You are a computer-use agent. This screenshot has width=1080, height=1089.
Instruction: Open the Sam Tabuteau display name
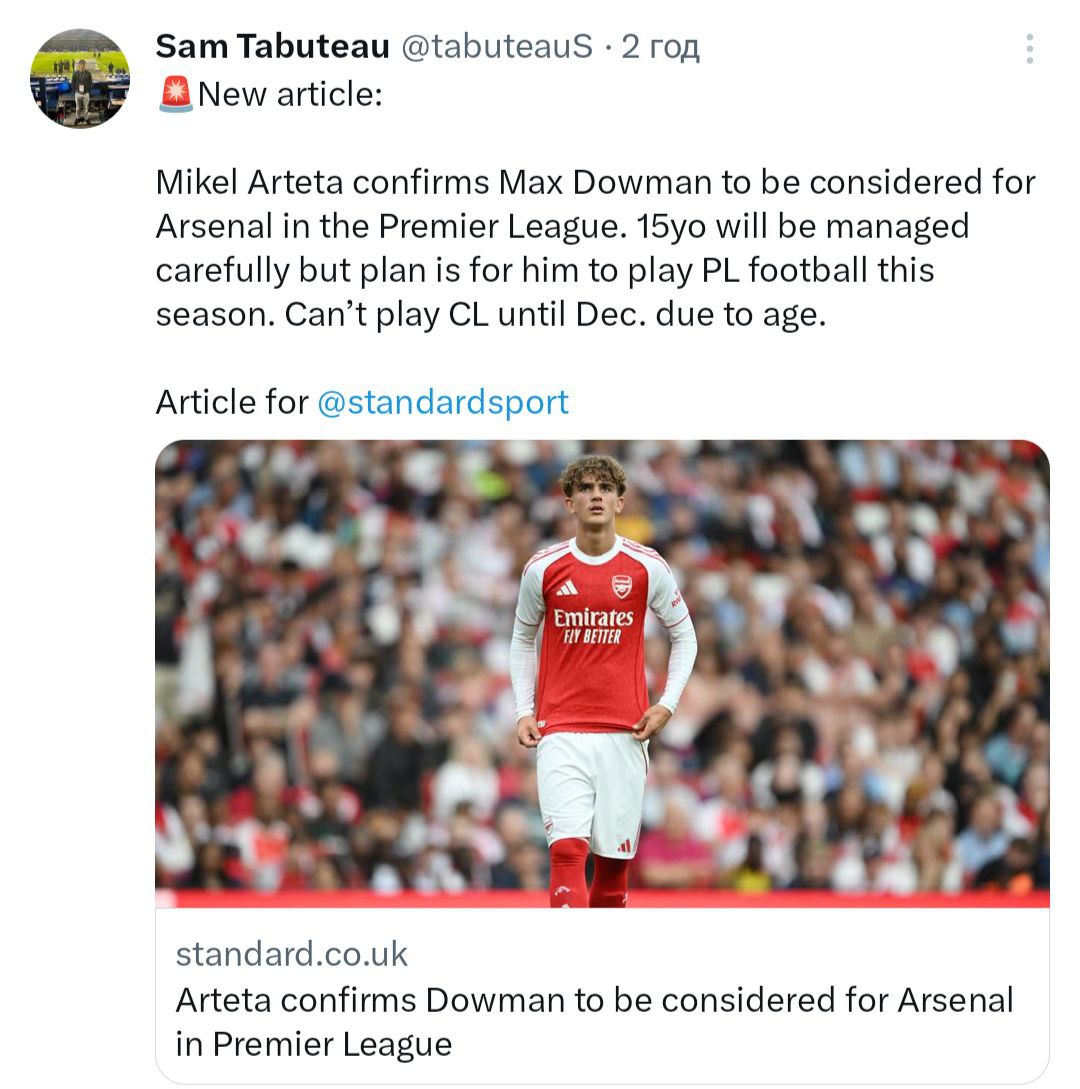(272, 46)
